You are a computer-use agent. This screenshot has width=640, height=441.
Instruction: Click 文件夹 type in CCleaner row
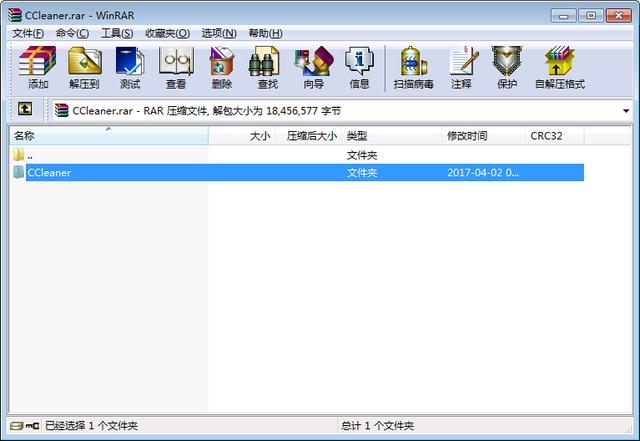pos(362,173)
